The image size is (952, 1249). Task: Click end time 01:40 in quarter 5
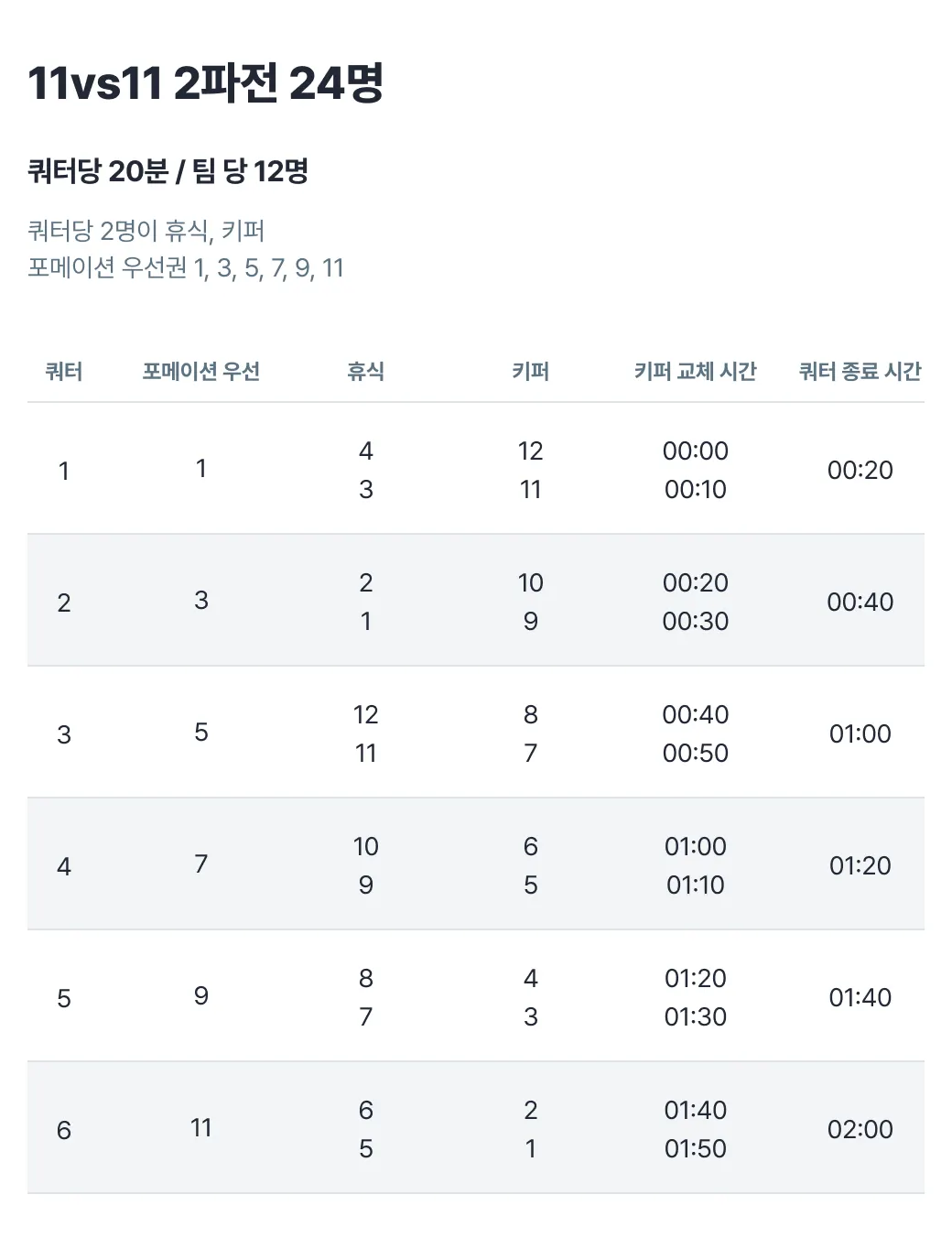860,997
